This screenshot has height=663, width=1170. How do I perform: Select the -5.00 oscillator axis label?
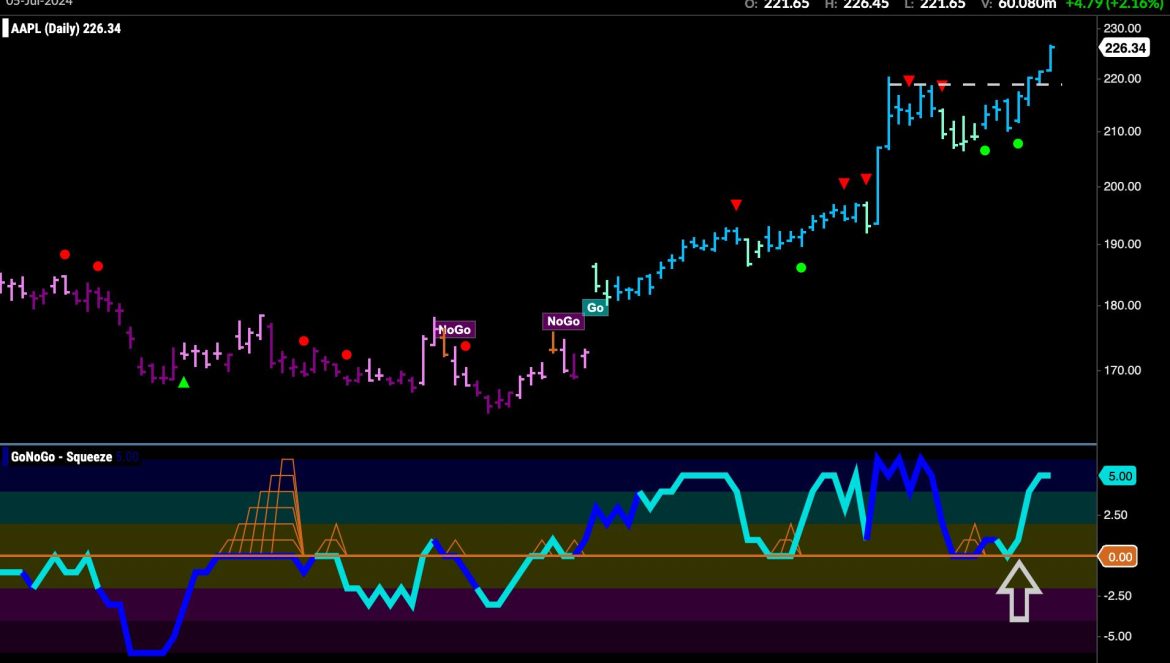click(1118, 636)
